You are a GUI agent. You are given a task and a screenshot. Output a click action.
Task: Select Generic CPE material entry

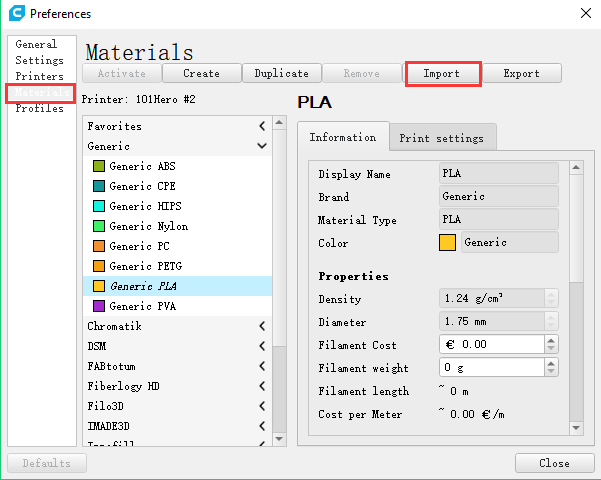click(141, 186)
